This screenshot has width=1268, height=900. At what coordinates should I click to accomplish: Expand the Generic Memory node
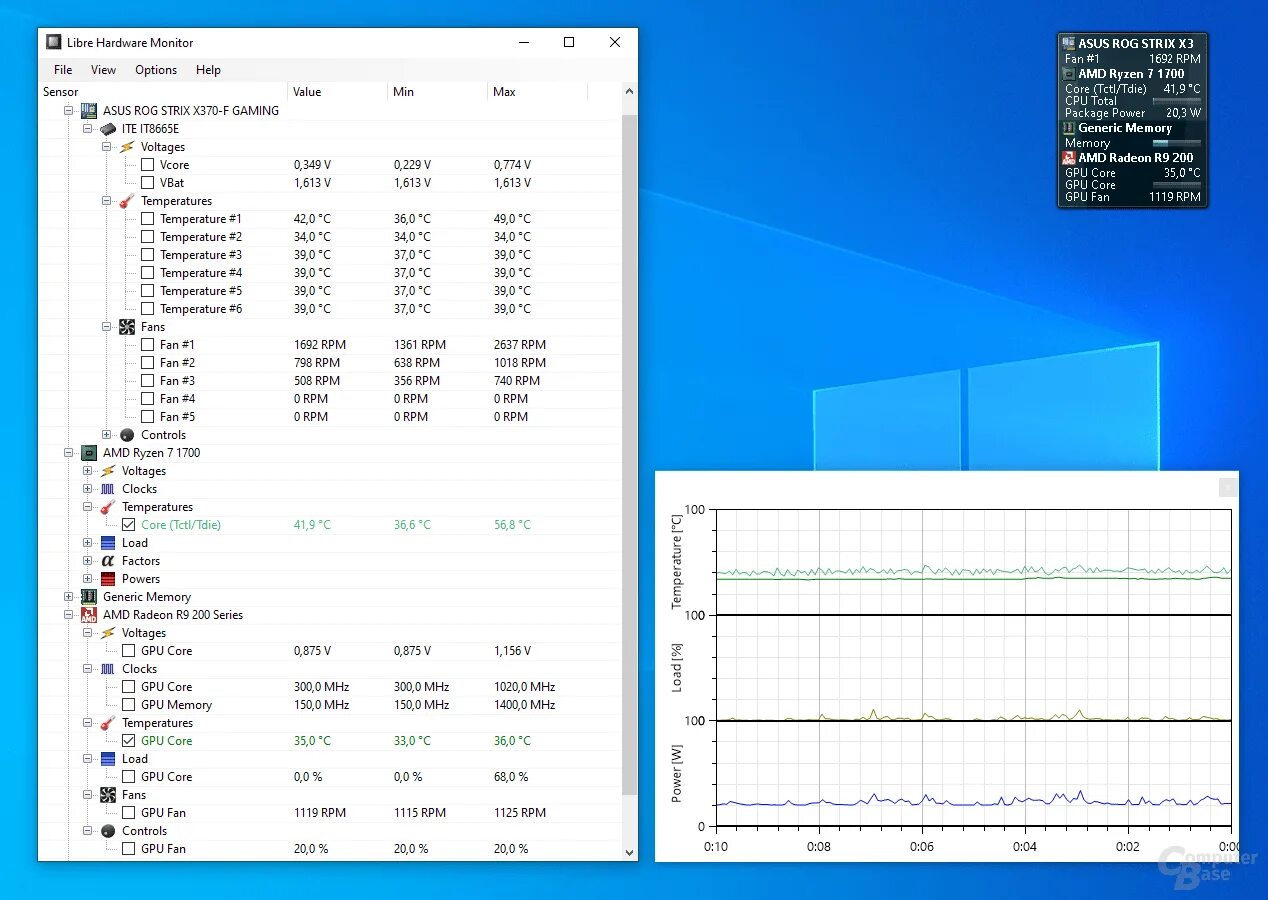tap(69, 597)
